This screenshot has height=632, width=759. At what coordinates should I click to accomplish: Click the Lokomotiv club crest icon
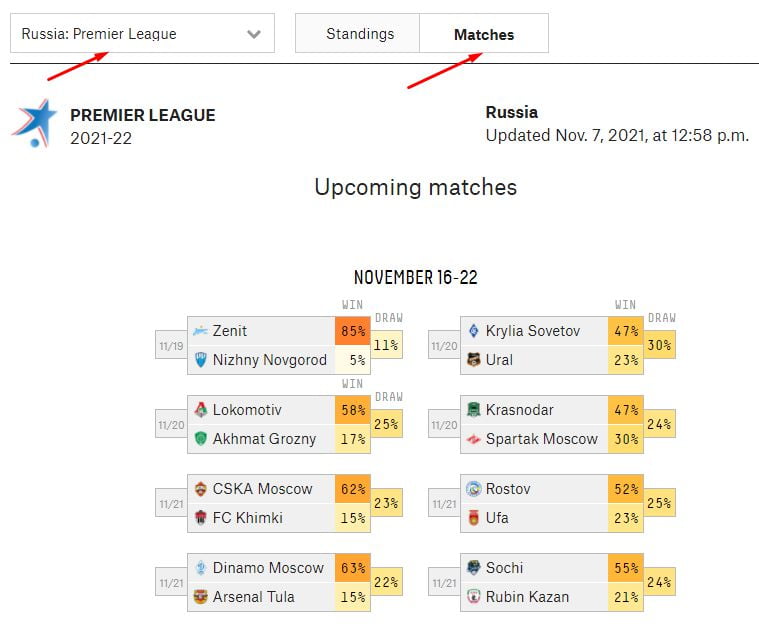pyautogui.click(x=200, y=410)
